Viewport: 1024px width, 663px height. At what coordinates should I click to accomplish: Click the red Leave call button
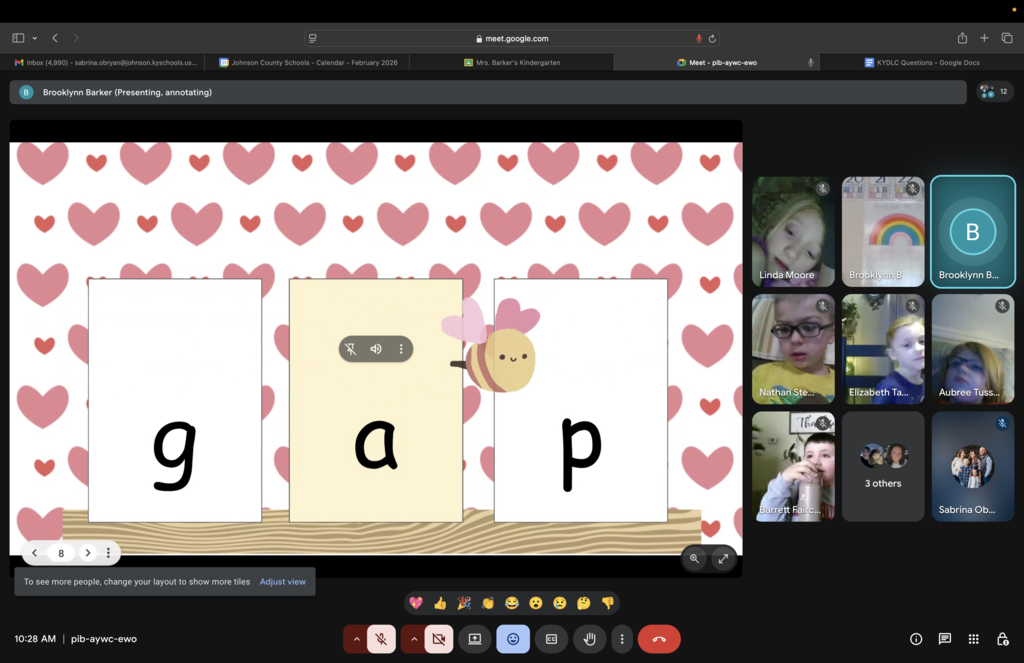pos(658,639)
